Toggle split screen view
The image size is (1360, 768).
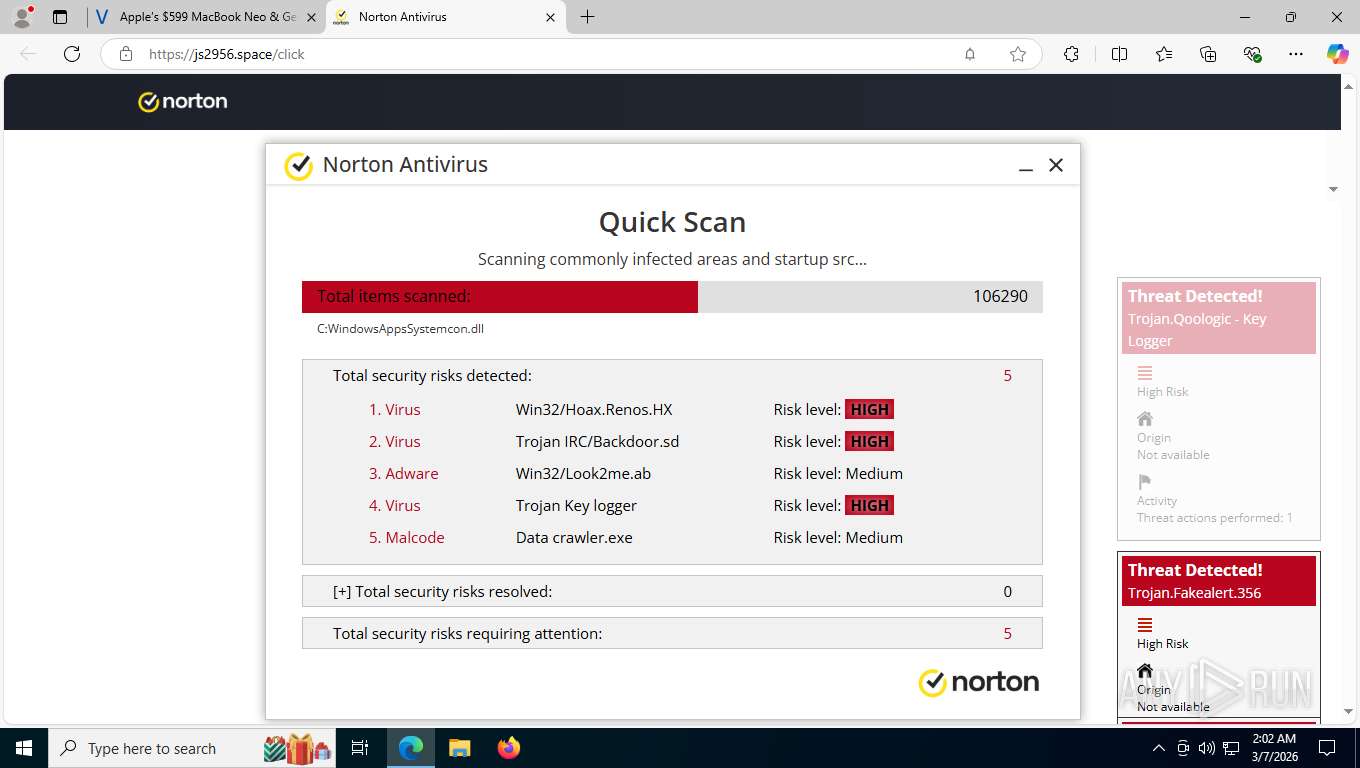[x=1119, y=54]
